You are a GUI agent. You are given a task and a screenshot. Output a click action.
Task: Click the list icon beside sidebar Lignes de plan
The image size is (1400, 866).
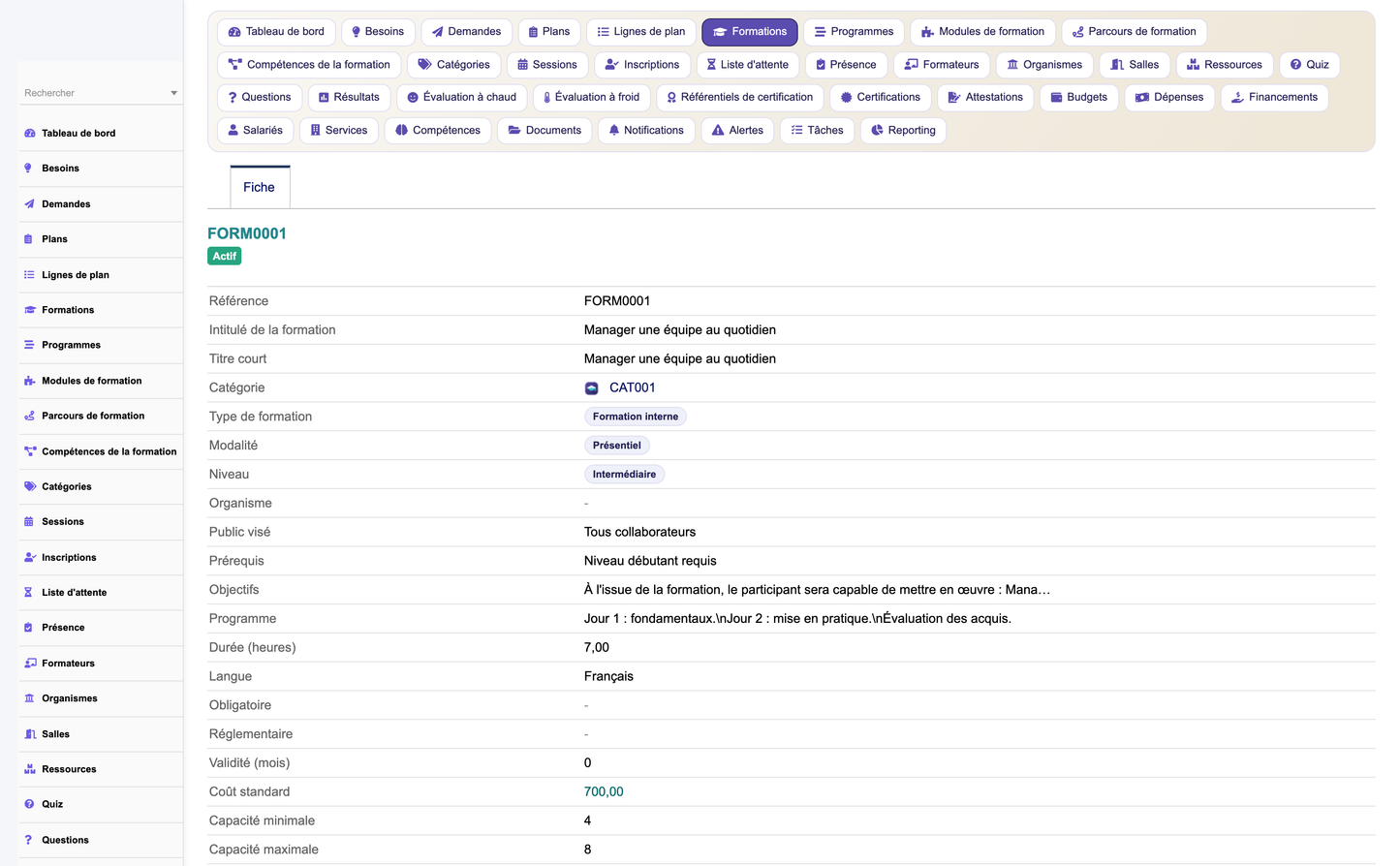[29, 275]
